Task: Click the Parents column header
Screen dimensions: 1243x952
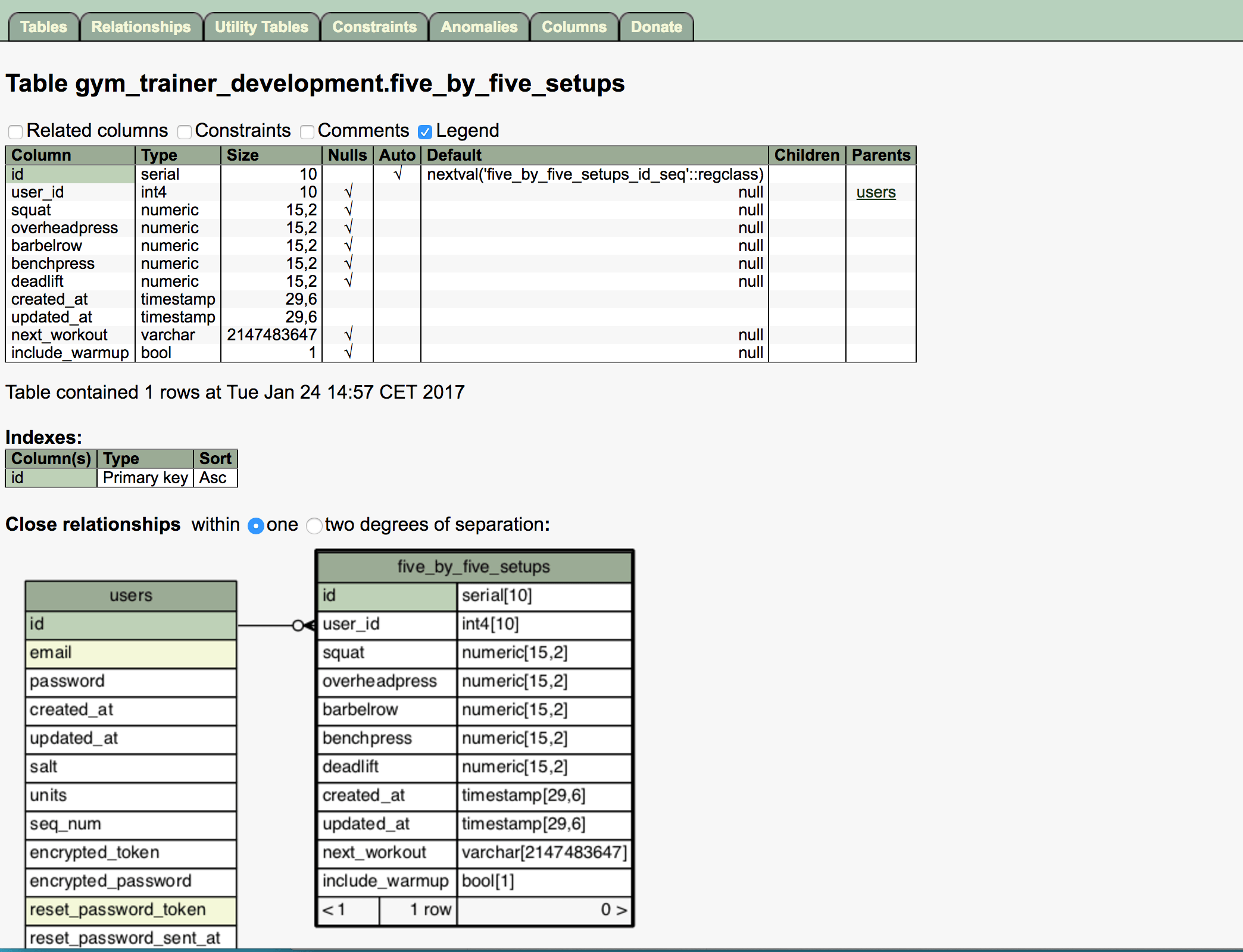Action: tap(881, 155)
